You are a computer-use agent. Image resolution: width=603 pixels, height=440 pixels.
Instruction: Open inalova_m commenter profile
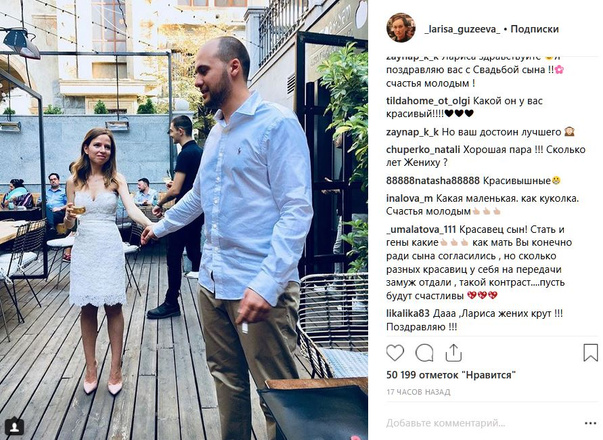click(x=410, y=198)
